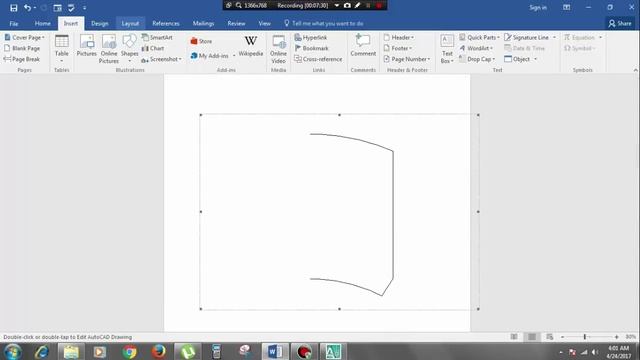Switch to Print Layout view in status bar

(x=532, y=337)
